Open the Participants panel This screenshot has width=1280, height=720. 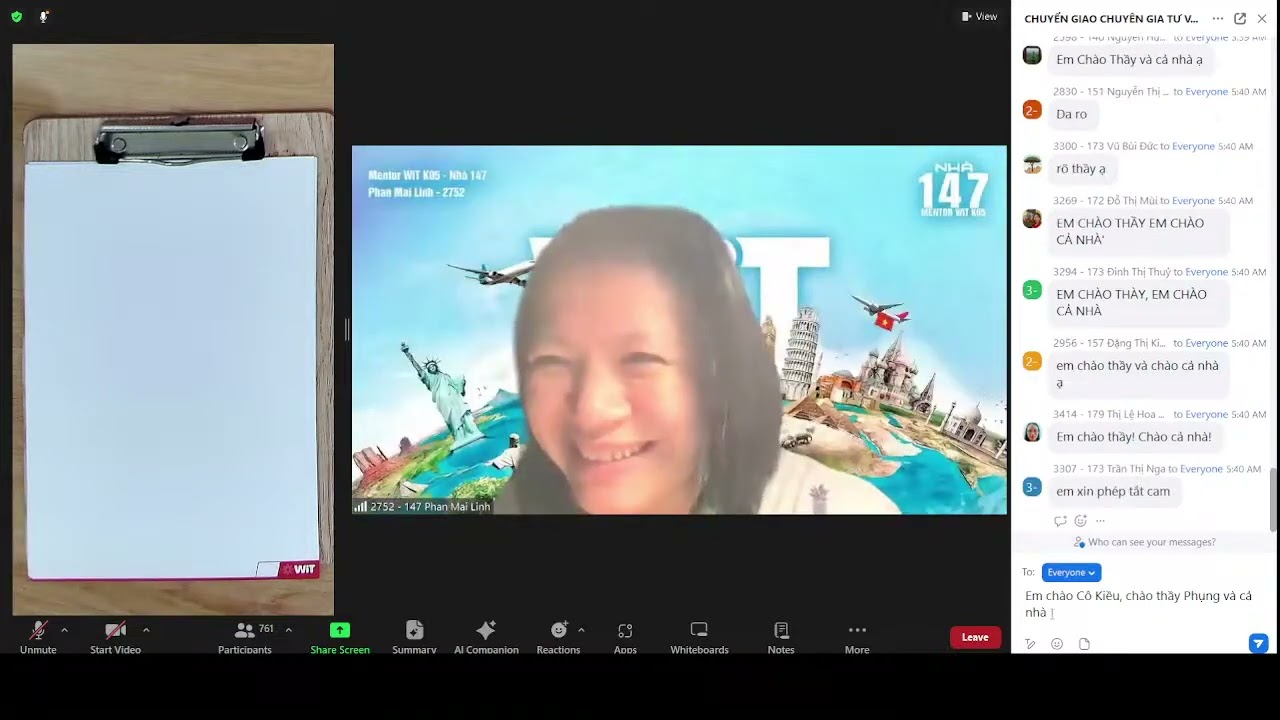(244, 637)
